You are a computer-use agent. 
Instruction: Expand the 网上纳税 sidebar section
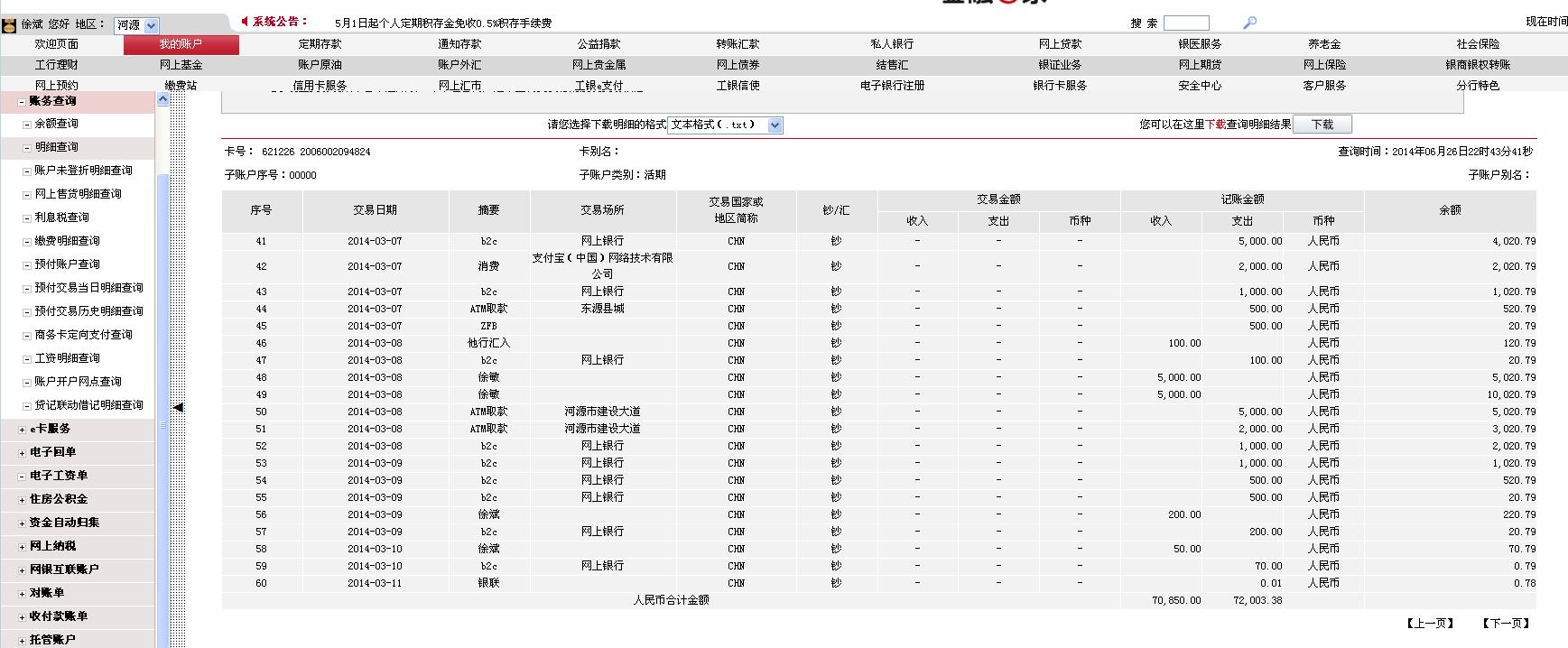pos(23,547)
